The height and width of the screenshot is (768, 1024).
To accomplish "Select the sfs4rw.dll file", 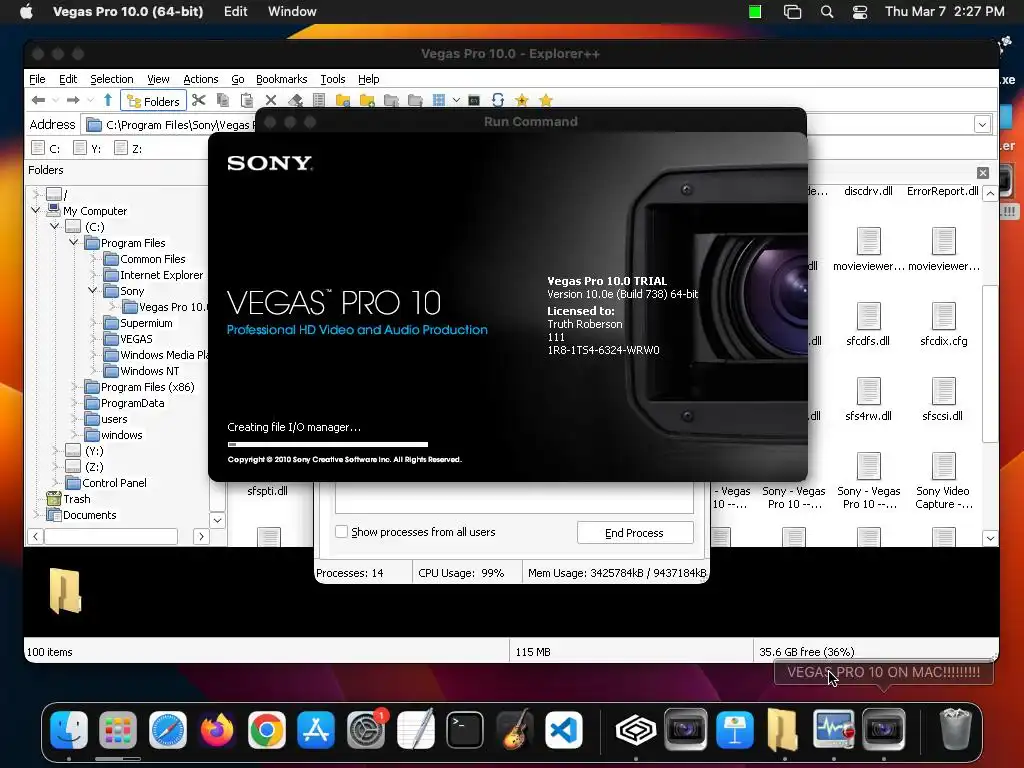I will 868,400.
